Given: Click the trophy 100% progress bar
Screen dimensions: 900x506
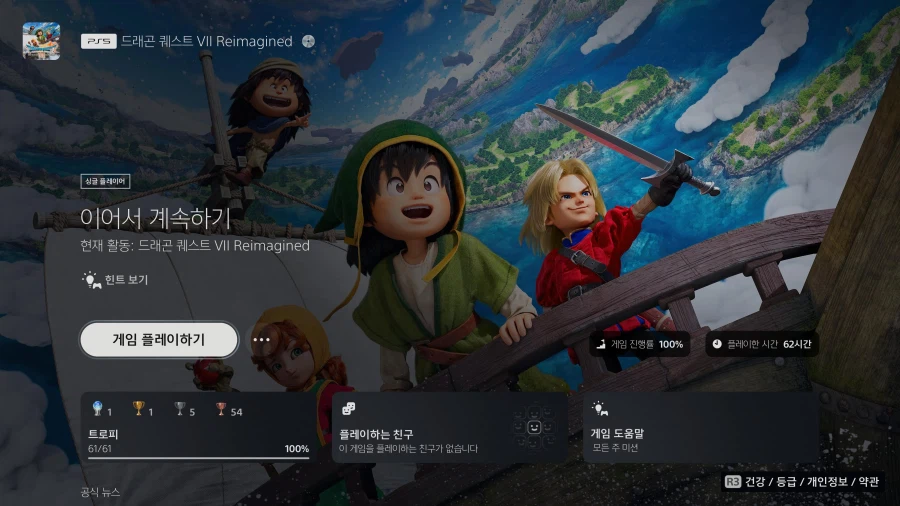Looking at the screenshot, I should coord(185,458).
